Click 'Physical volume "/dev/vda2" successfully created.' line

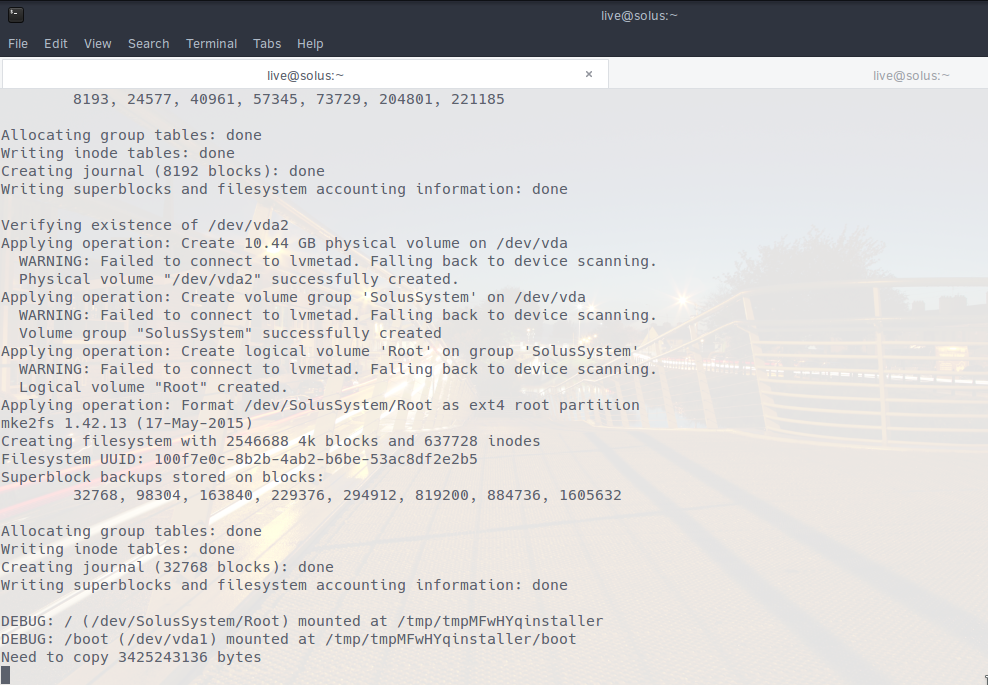[x=239, y=279]
